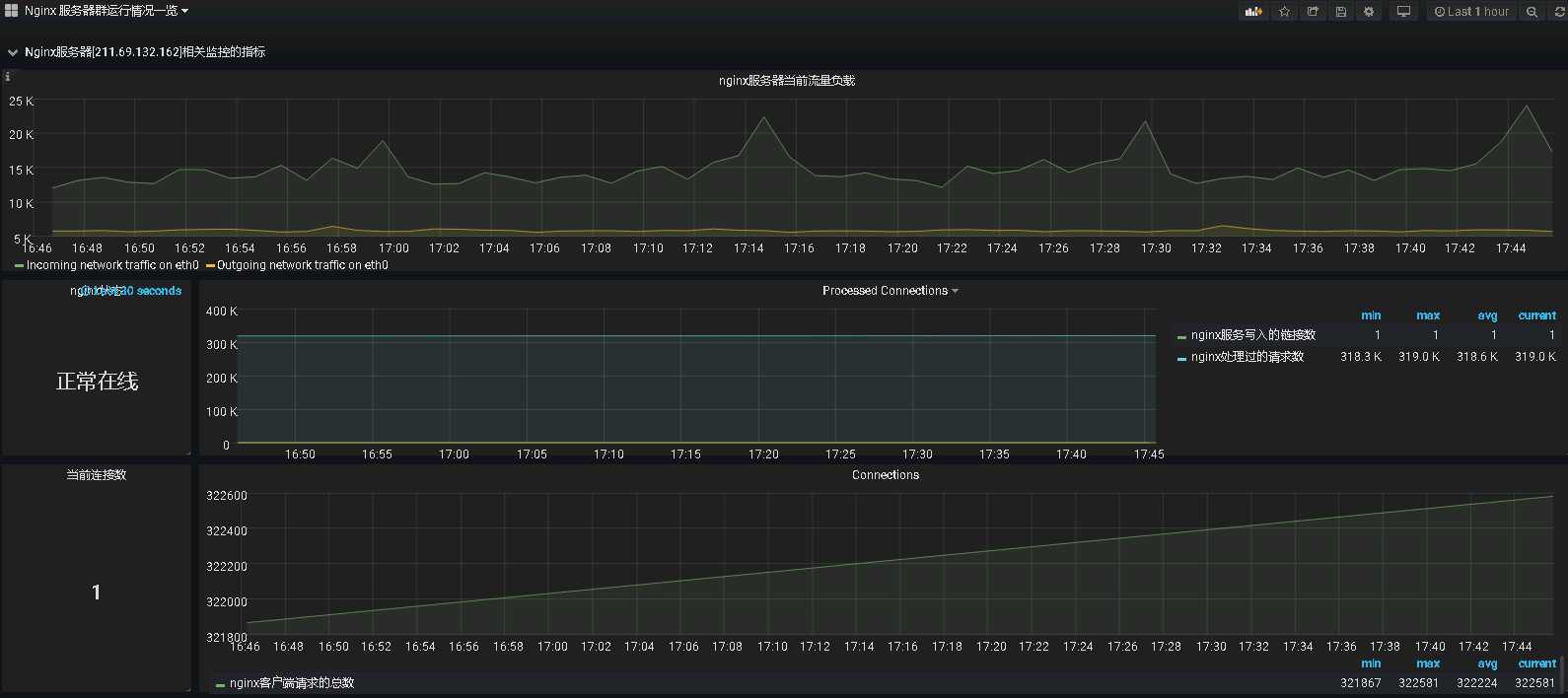The height and width of the screenshot is (698, 1568).
Task: Sort Connections legend by current
Action: click(x=1537, y=663)
